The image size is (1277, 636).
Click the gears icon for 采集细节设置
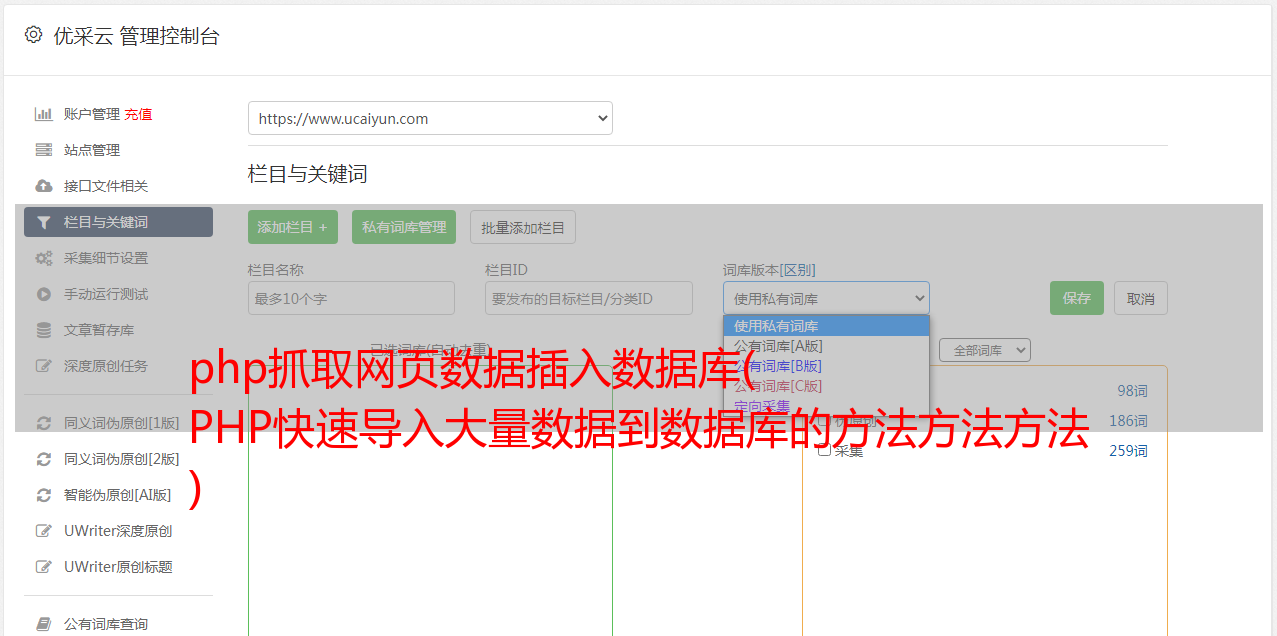[44, 258]
